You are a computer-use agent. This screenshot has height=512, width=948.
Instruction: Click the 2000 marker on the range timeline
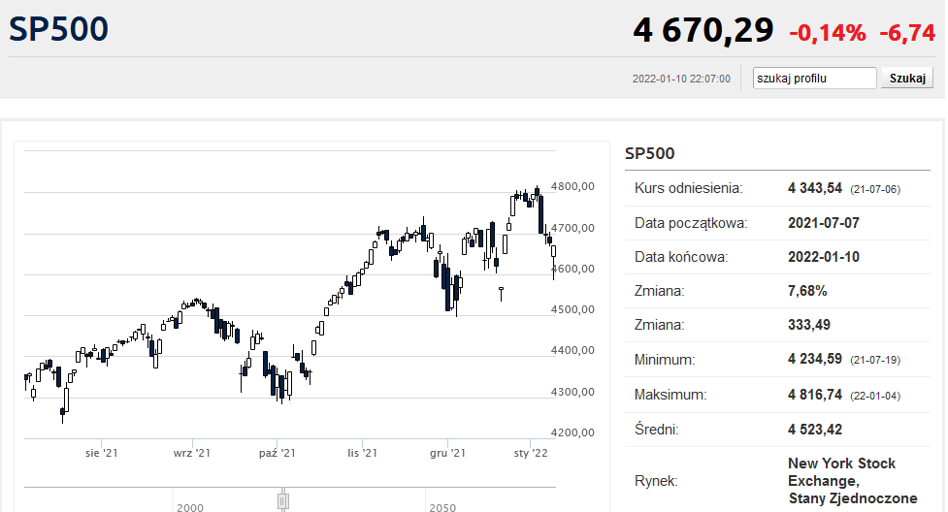pyautogui.click(x=190, y=507)
